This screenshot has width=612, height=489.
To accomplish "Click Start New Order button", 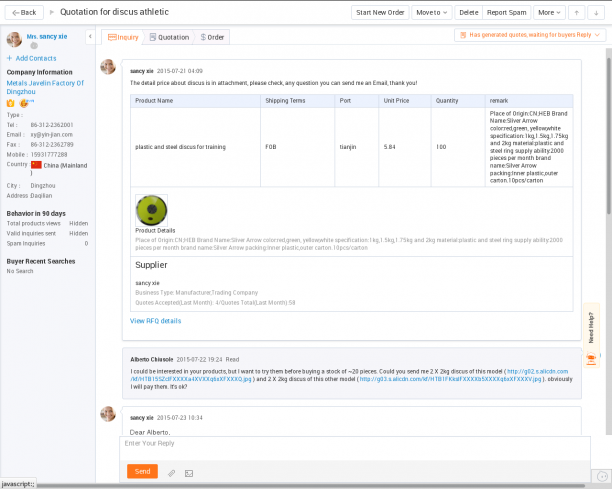I will (x=380, y=12).
